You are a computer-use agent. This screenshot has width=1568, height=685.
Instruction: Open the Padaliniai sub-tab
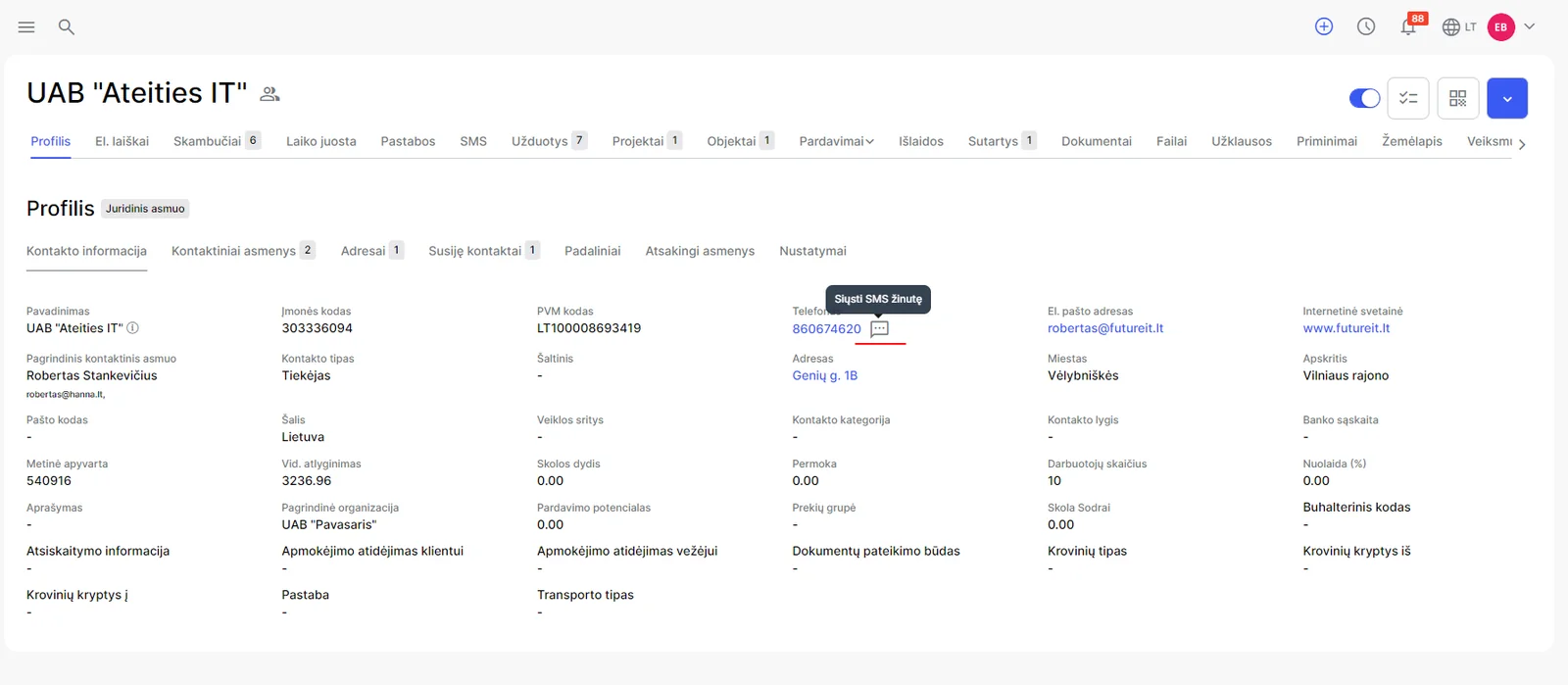(593, 251)
